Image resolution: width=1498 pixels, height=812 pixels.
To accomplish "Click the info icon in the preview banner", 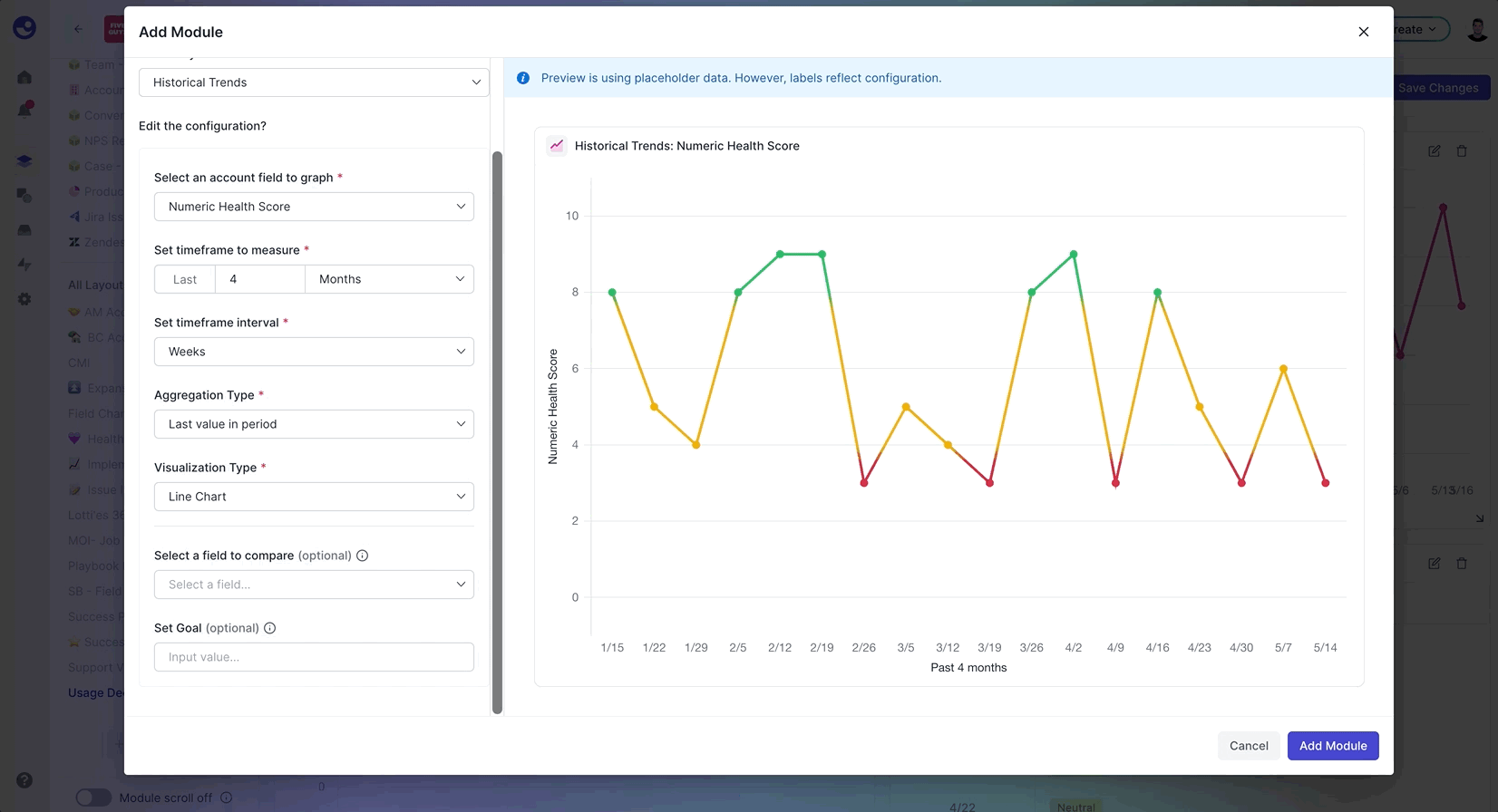I will point(523,78).
